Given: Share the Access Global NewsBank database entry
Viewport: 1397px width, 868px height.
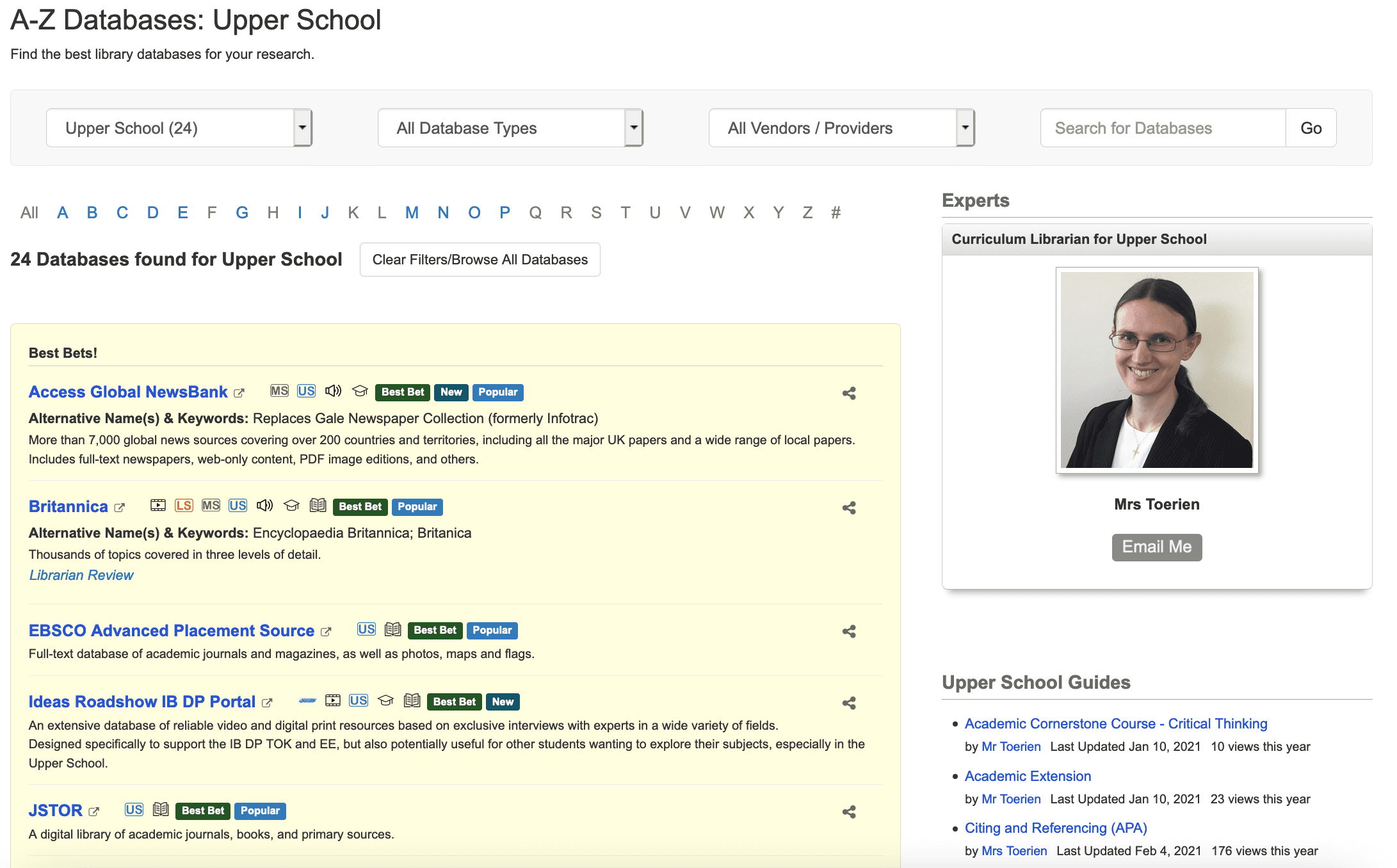Looking at the screenshot, I should pos(849,393).
